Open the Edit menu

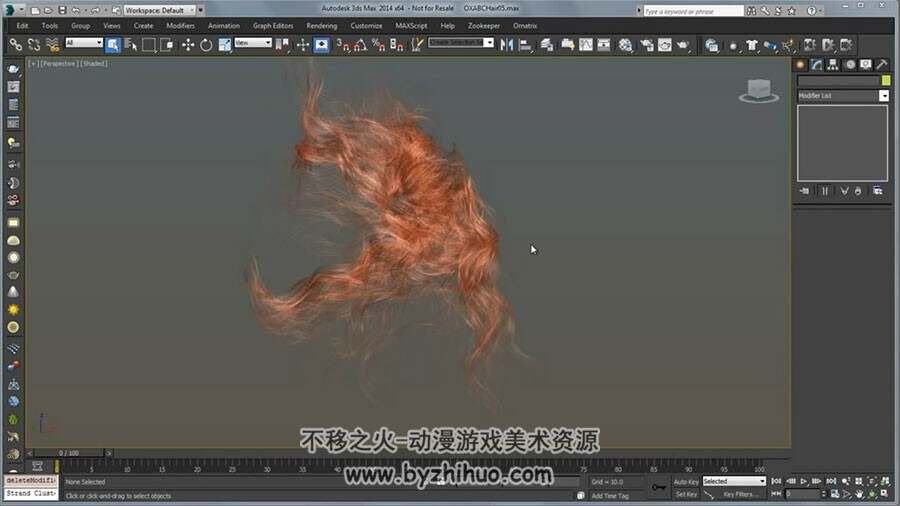coord(22,26)
